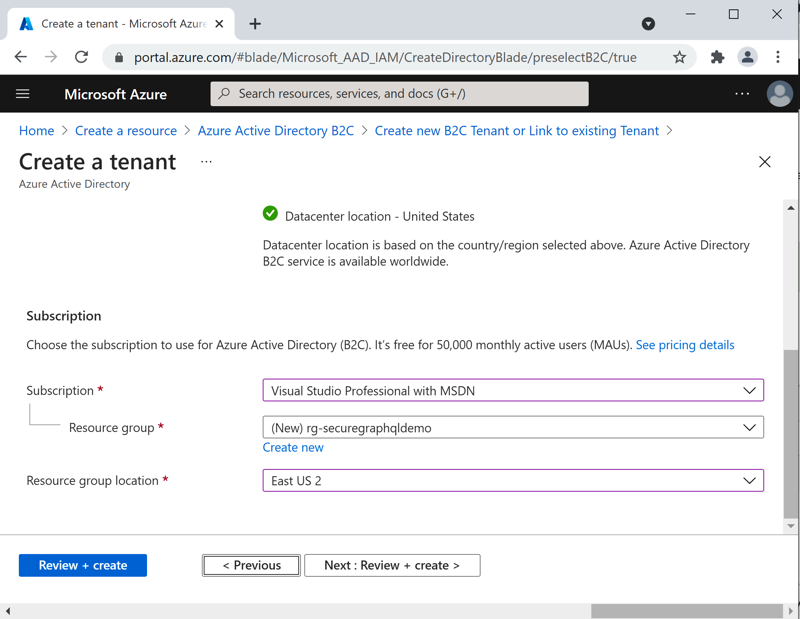The image size is (800, 619).
Task: Bookmark this page with the star icon
Action: point(679,57)
